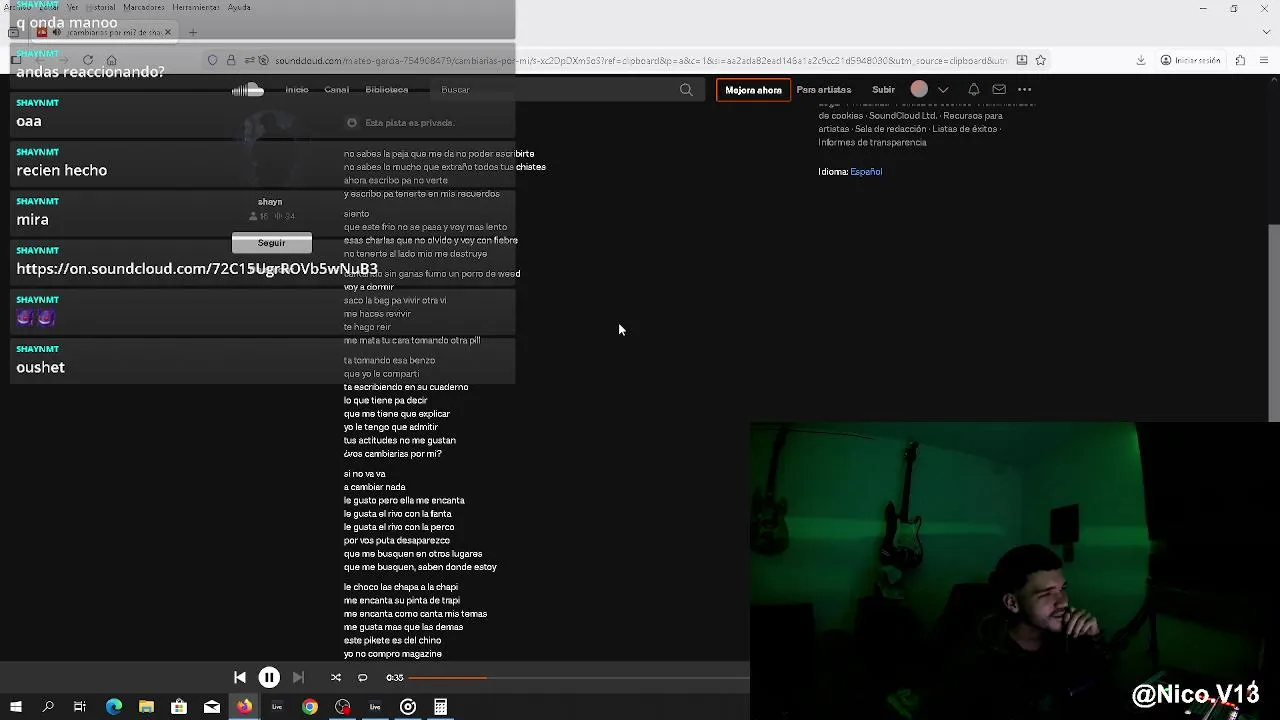Click the lyric line '¿vos cambiarias por mi?'
Viewport: 1280px width, 720px height.
tap(392, 454)
